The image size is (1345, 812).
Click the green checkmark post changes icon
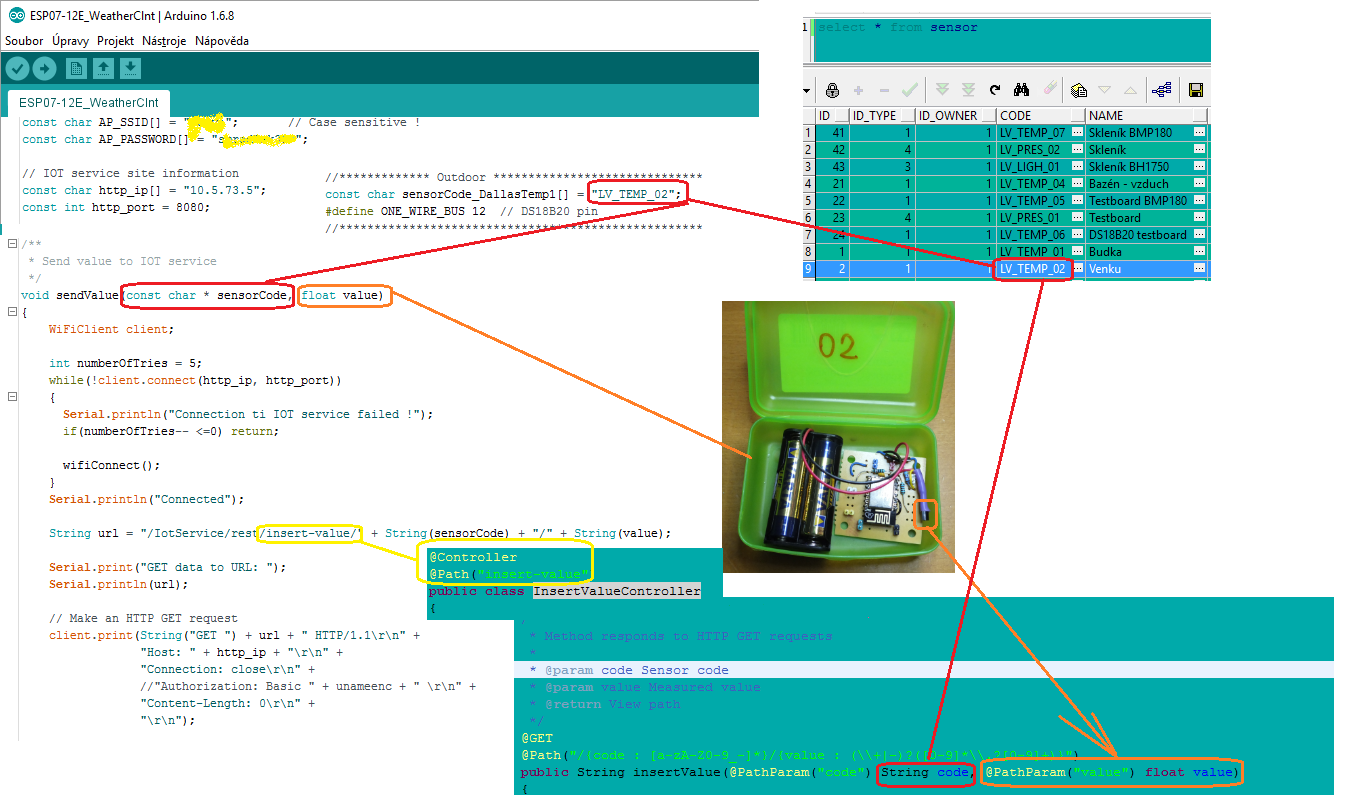pyautogui.click(x=910, y=90)
